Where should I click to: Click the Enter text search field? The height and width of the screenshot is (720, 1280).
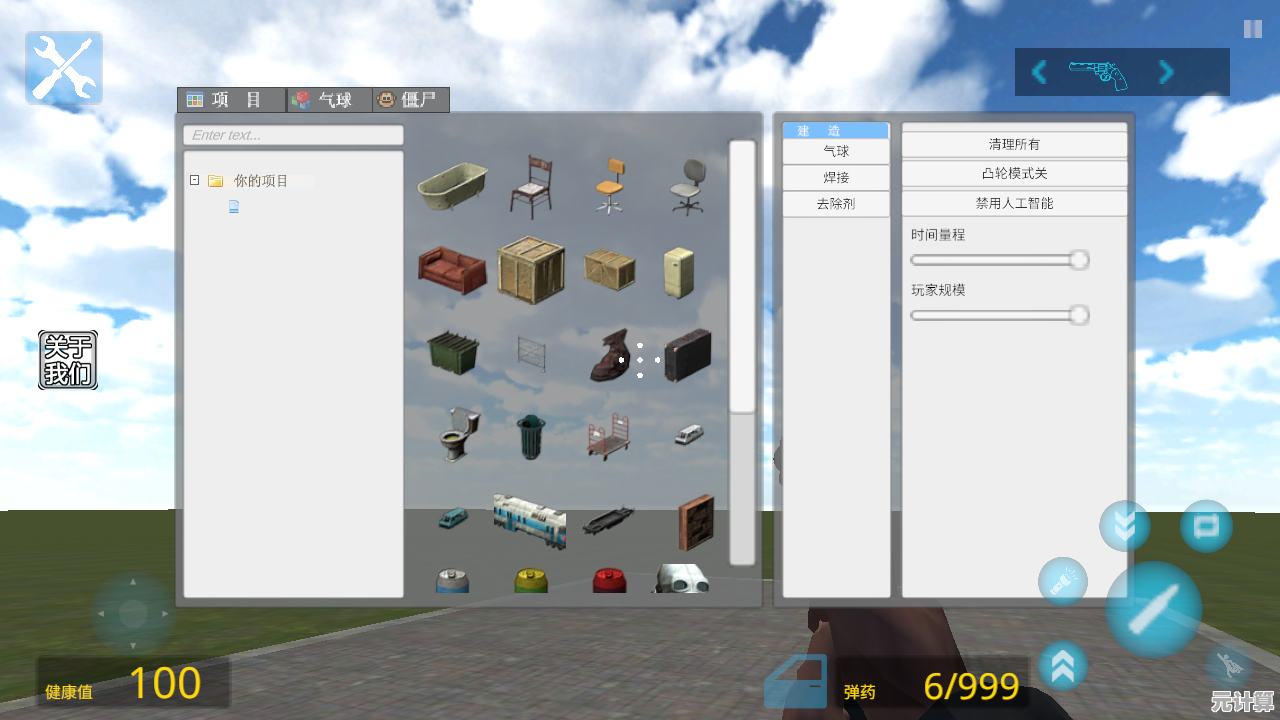pyautogui.click(x=293, y=135)
